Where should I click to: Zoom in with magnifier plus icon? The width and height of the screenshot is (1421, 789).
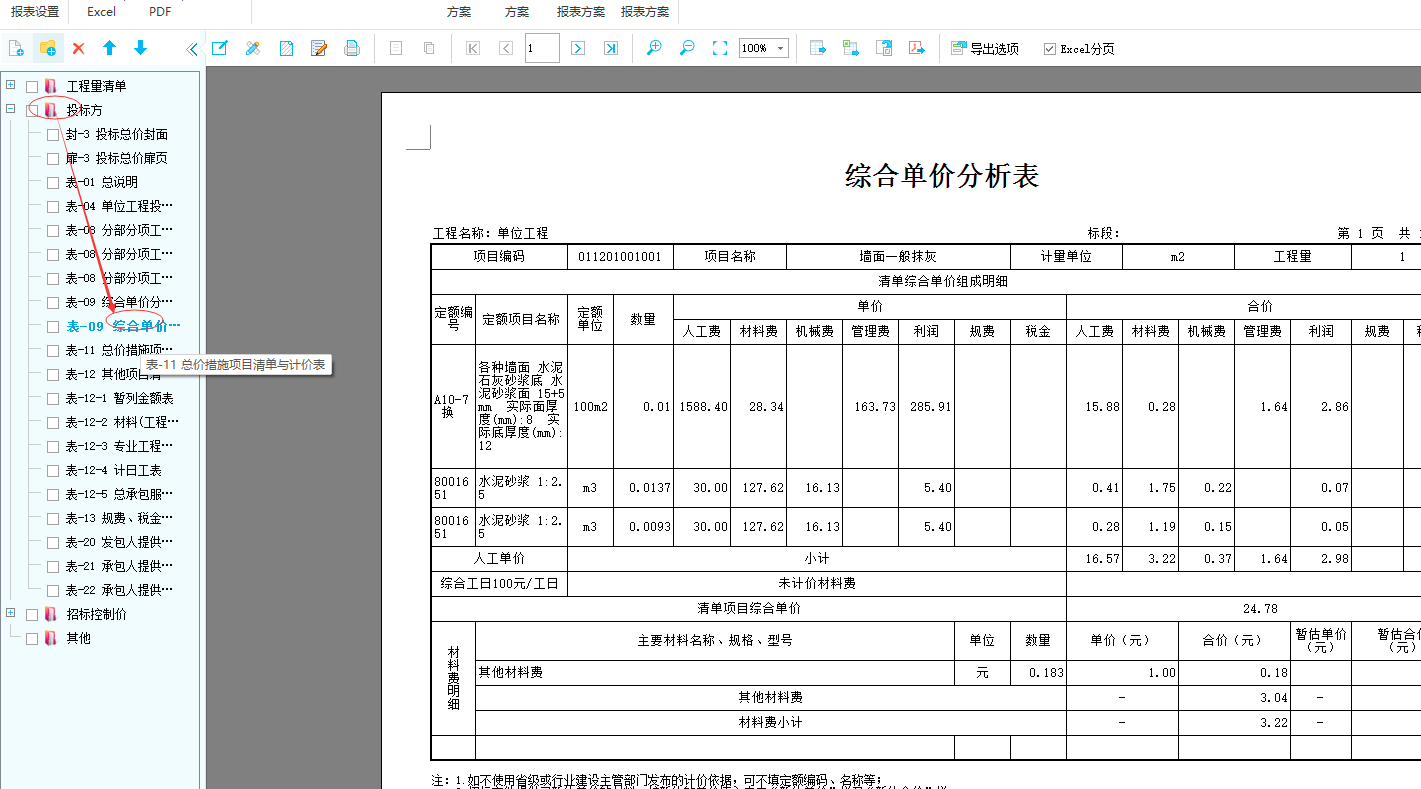[654, 48]
